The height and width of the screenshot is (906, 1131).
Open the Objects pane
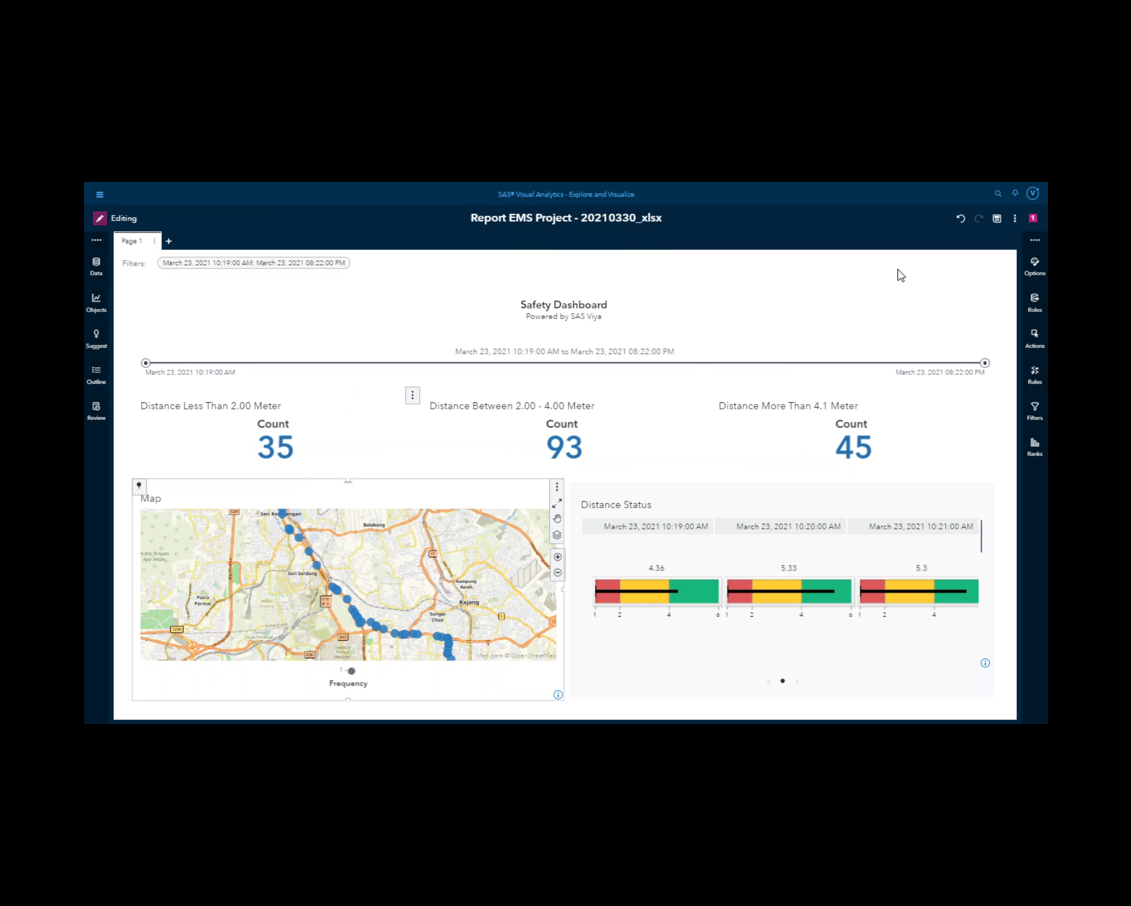[96, 301]
